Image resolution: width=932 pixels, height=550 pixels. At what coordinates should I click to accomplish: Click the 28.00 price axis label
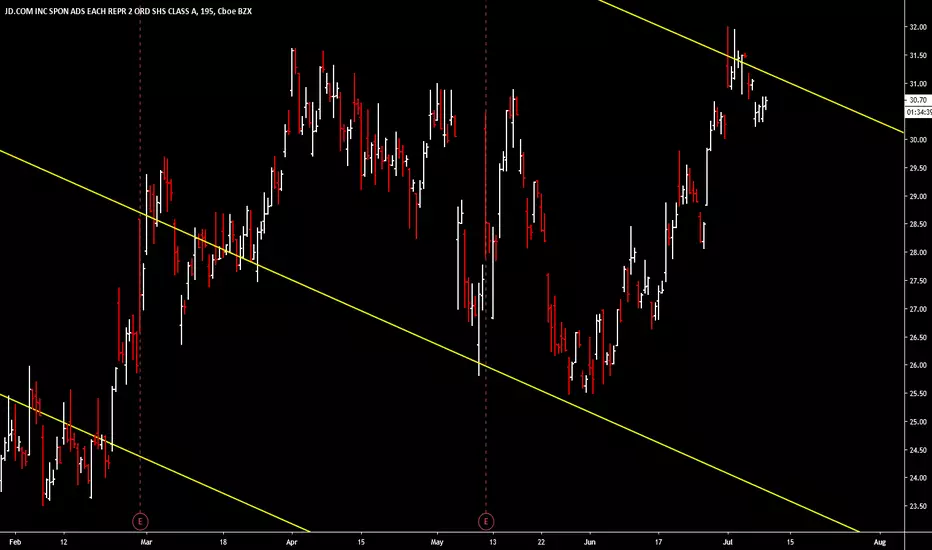(918, 253)
